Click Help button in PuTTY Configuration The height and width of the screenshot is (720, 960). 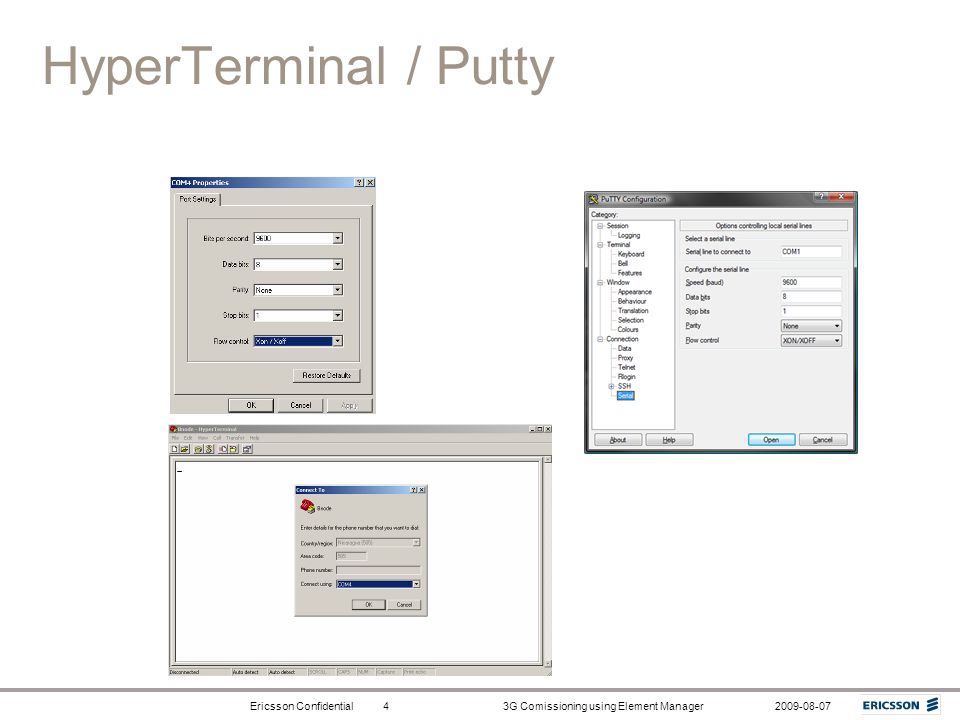coord(669,440)
